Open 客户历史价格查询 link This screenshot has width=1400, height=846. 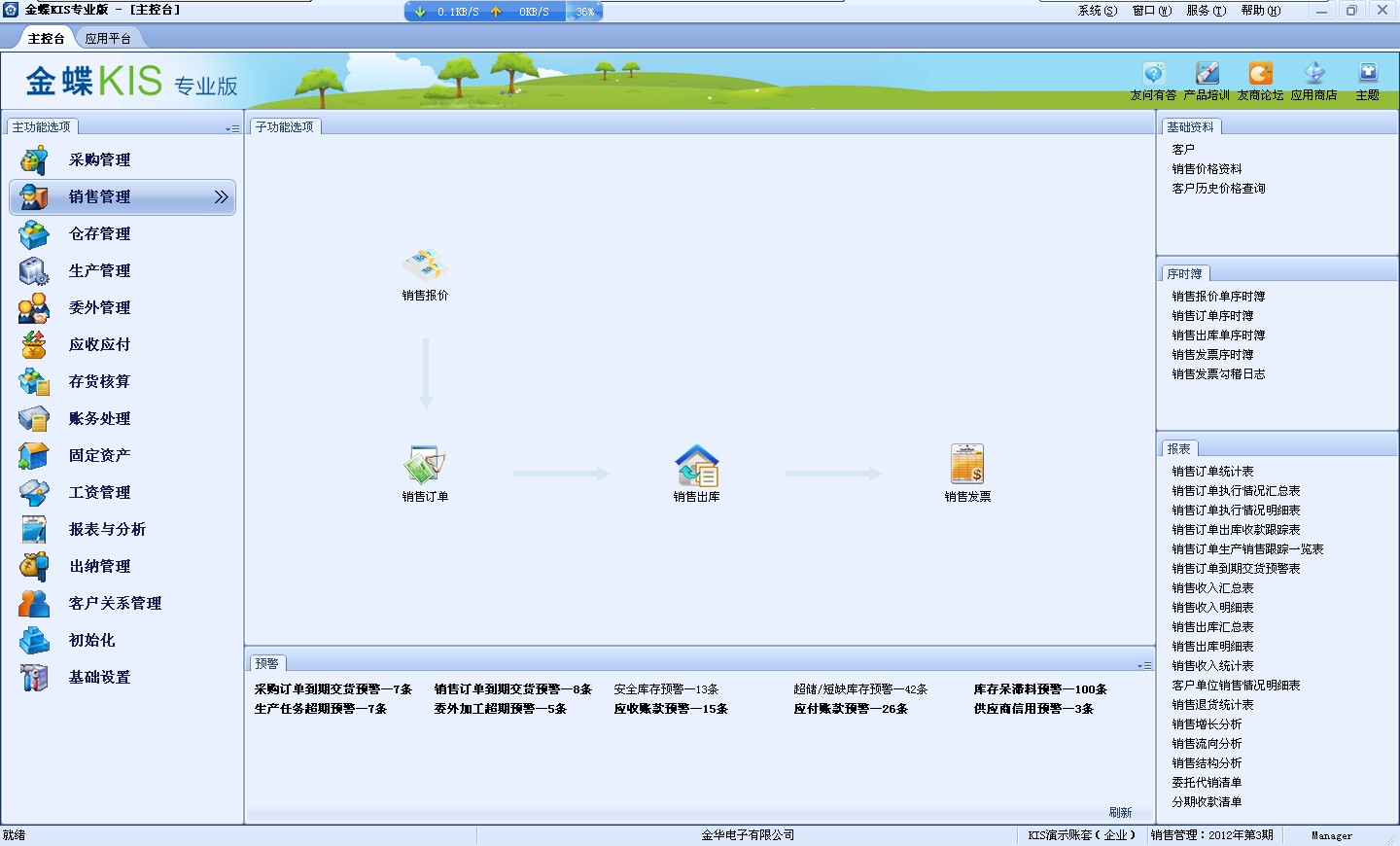click(1218, 189)
